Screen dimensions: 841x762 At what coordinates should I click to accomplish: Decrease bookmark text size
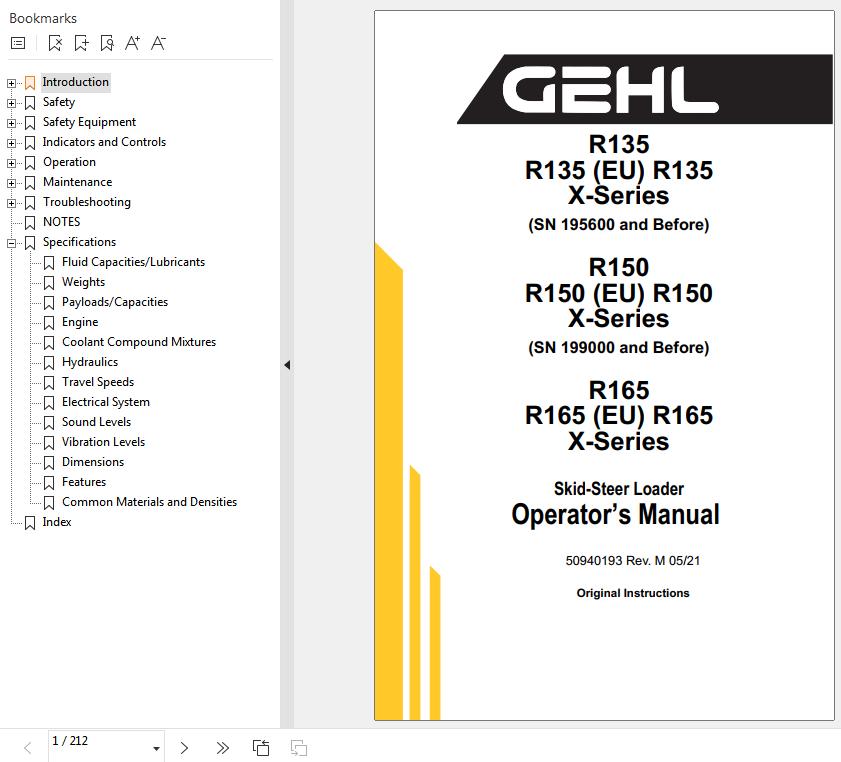(x=158, y=43)
